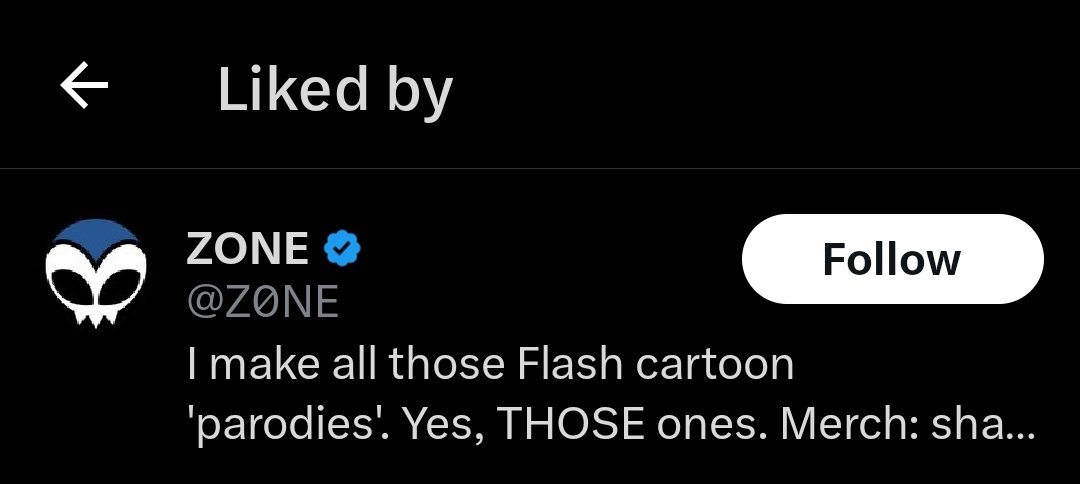Screen dimensions: 1080x484
Task: Return to the previous screen via left arrow
Action: pyautogui.click(x=84, y=89)
